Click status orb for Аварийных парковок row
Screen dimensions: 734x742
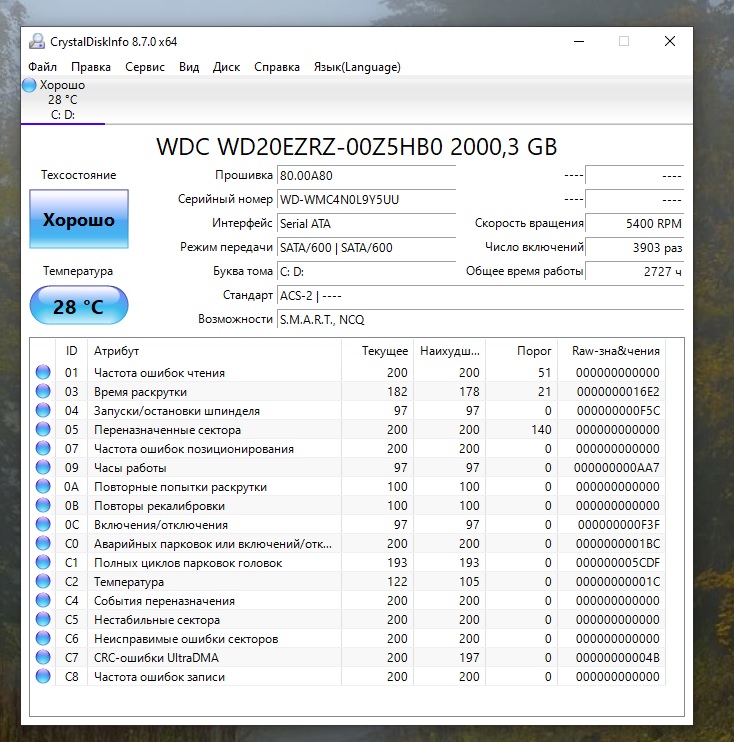pos(43,543)
